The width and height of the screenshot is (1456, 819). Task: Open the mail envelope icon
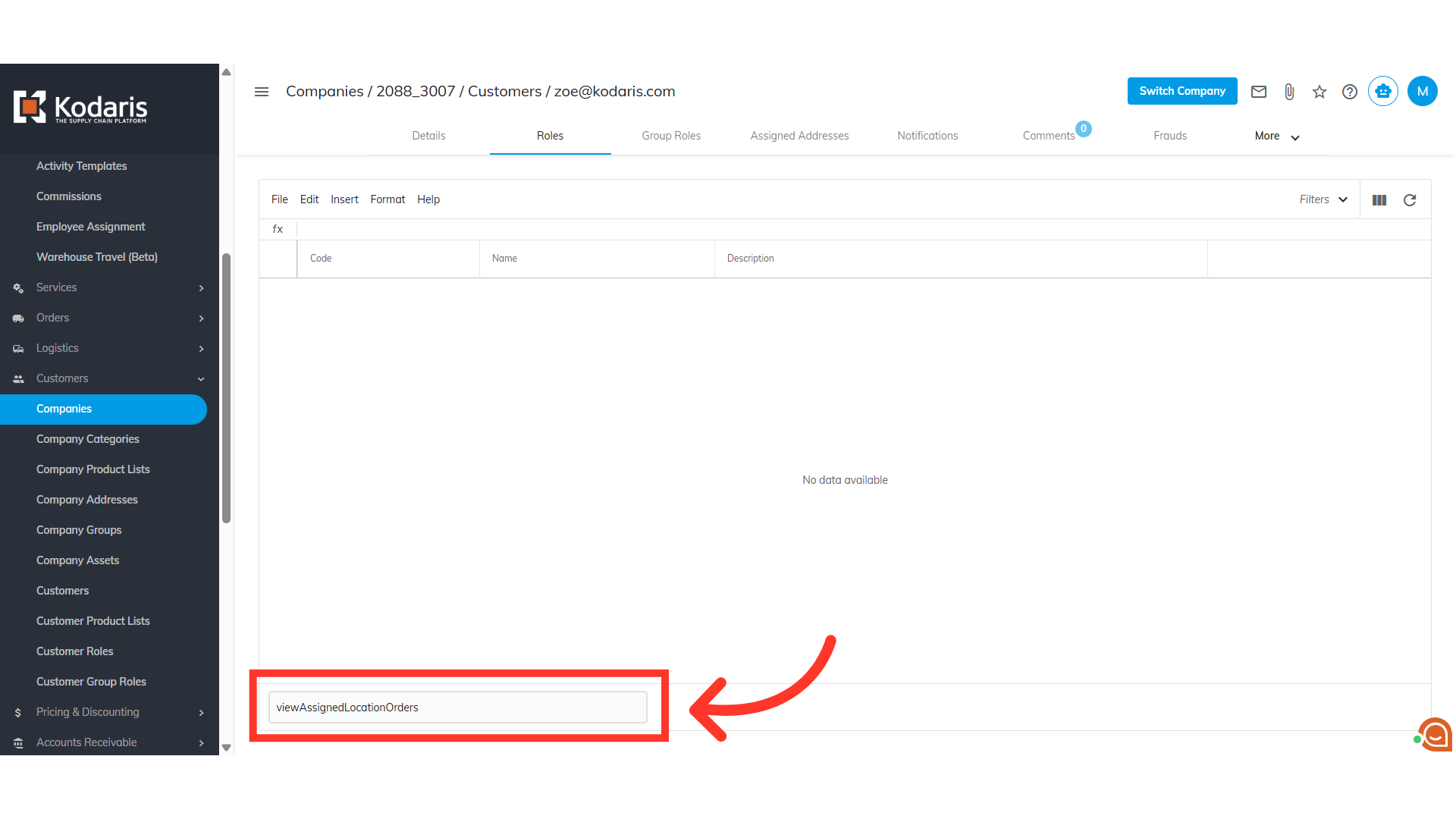point(1259,92)
